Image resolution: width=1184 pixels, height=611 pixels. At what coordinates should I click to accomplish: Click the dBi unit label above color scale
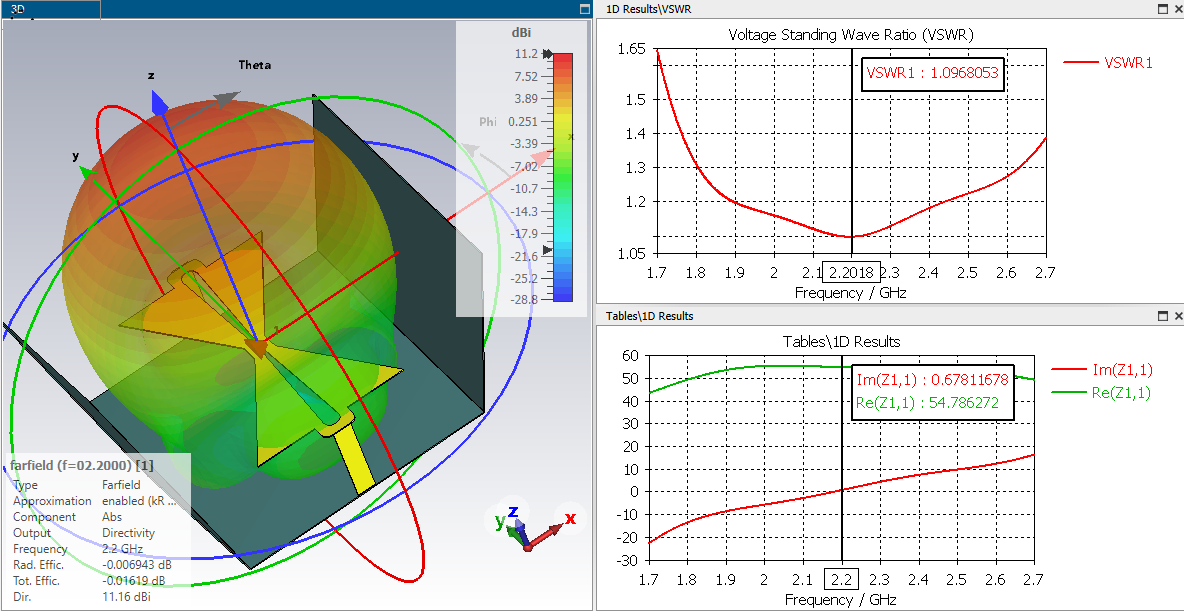point(522,32)
